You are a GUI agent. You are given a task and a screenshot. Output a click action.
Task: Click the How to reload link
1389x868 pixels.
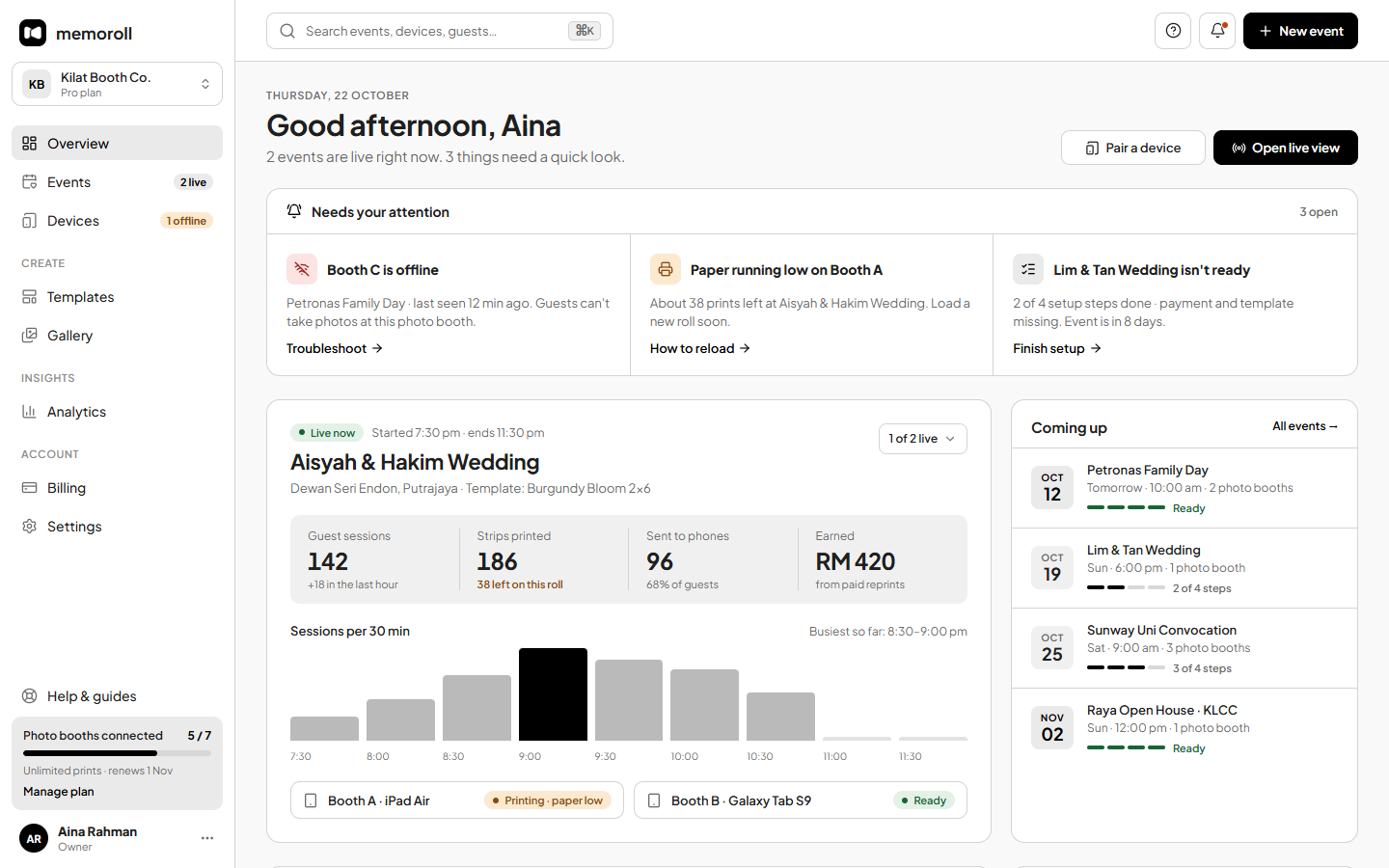tap(700, 348)
